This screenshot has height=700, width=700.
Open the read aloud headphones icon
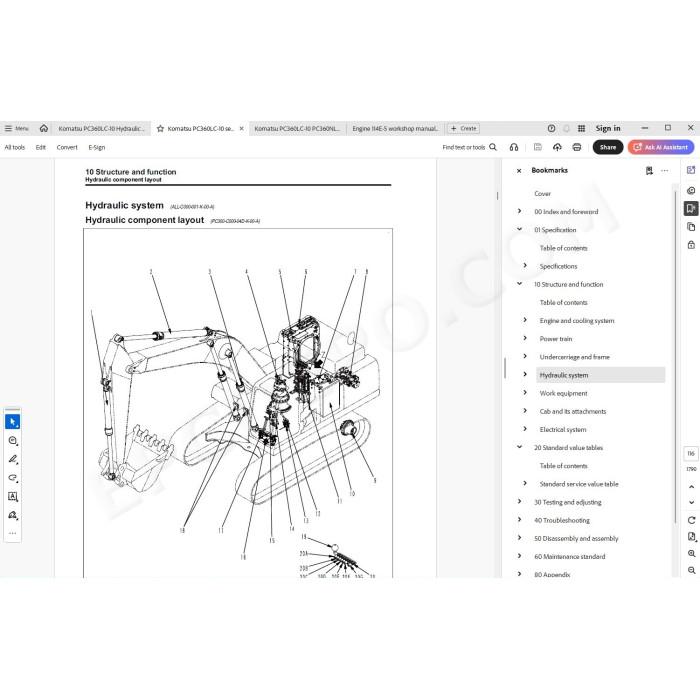pyautogui.click(x=514, y=147)
